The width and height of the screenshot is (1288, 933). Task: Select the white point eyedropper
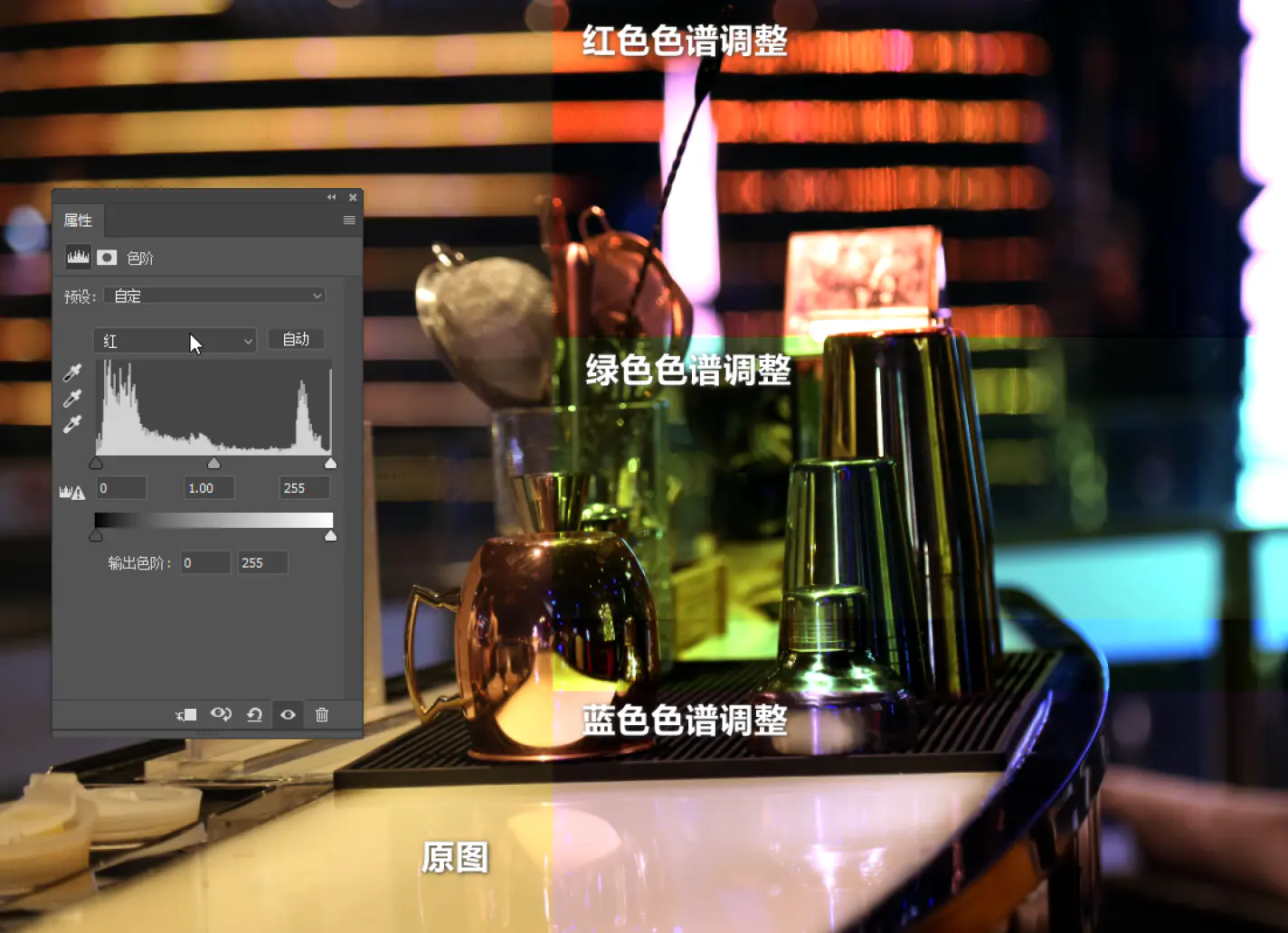click(x=72, y=423)
